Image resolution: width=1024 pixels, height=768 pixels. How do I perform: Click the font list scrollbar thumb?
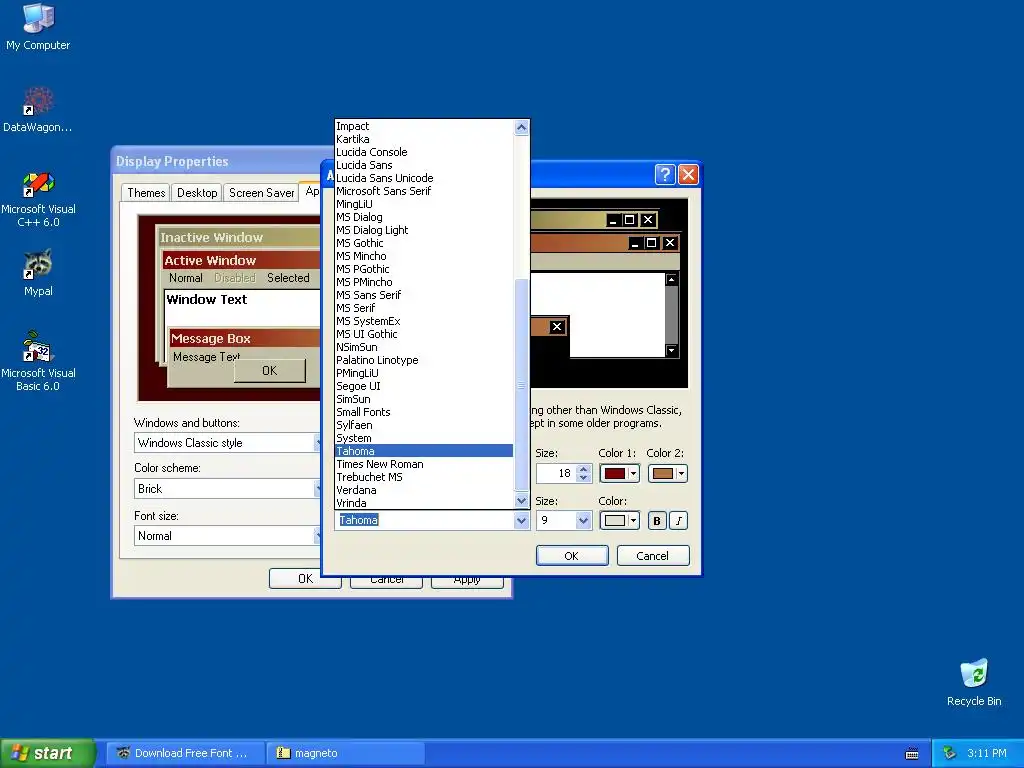coord(521,384)
